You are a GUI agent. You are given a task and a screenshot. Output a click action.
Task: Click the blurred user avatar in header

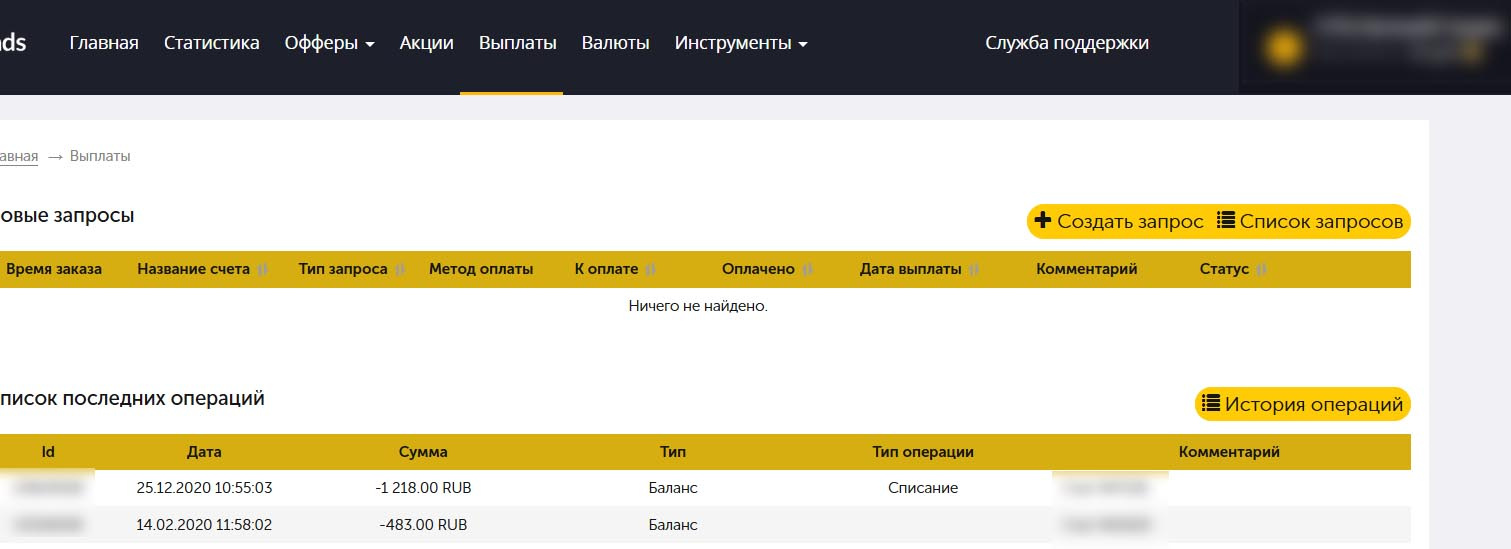pyautogui.click(x=1283, y=47)
